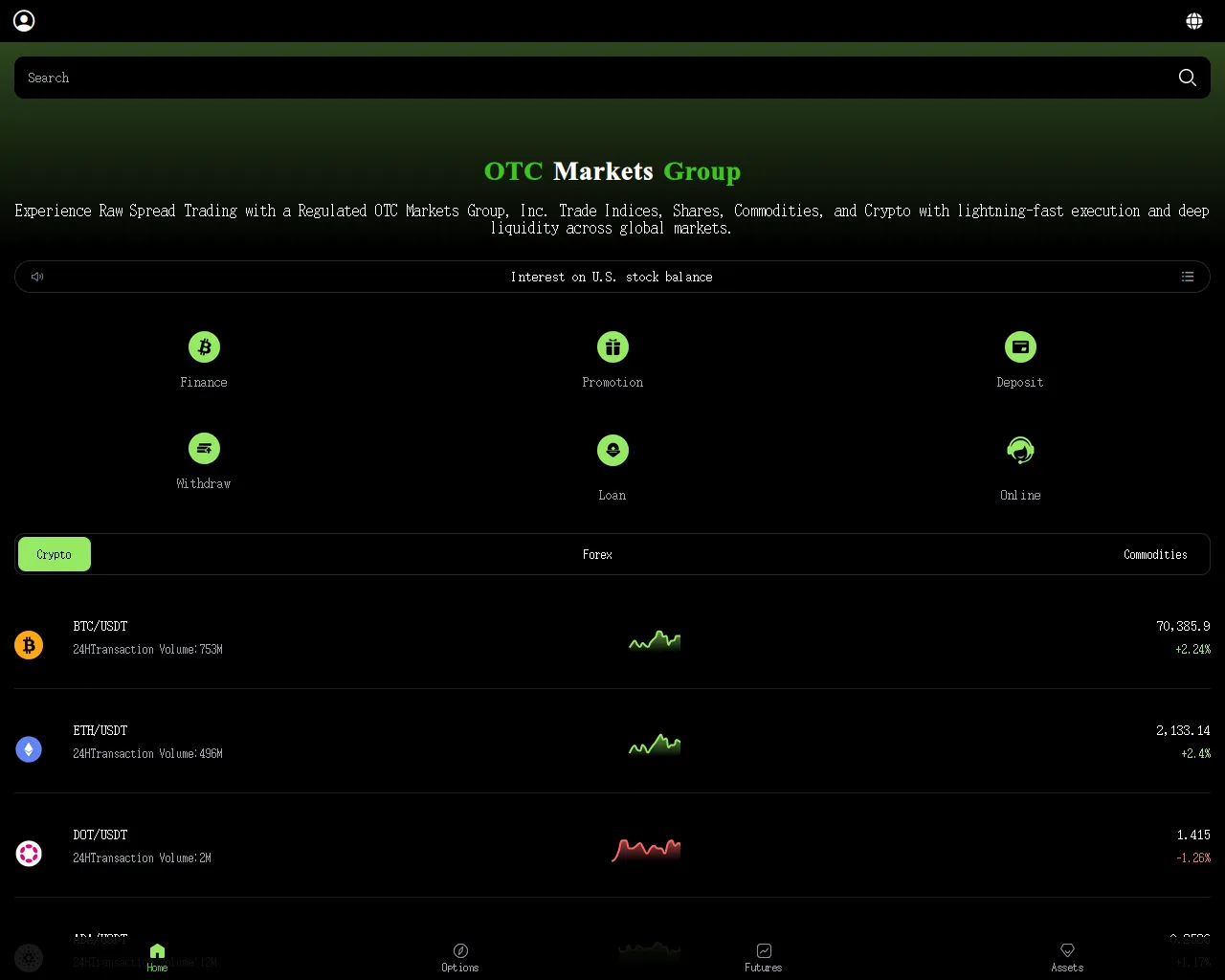This screenshot has width=1225, height=980.
Task: Open the Futures navigation tab
Action: point(764,957)
